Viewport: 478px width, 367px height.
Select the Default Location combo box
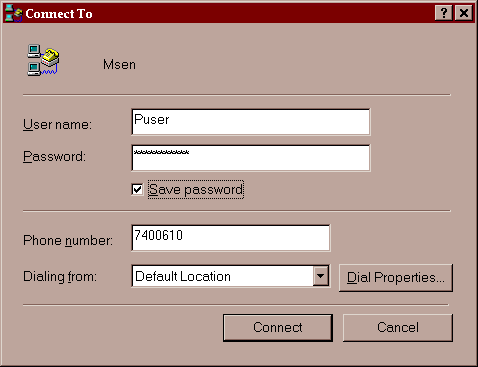(231, 276)
